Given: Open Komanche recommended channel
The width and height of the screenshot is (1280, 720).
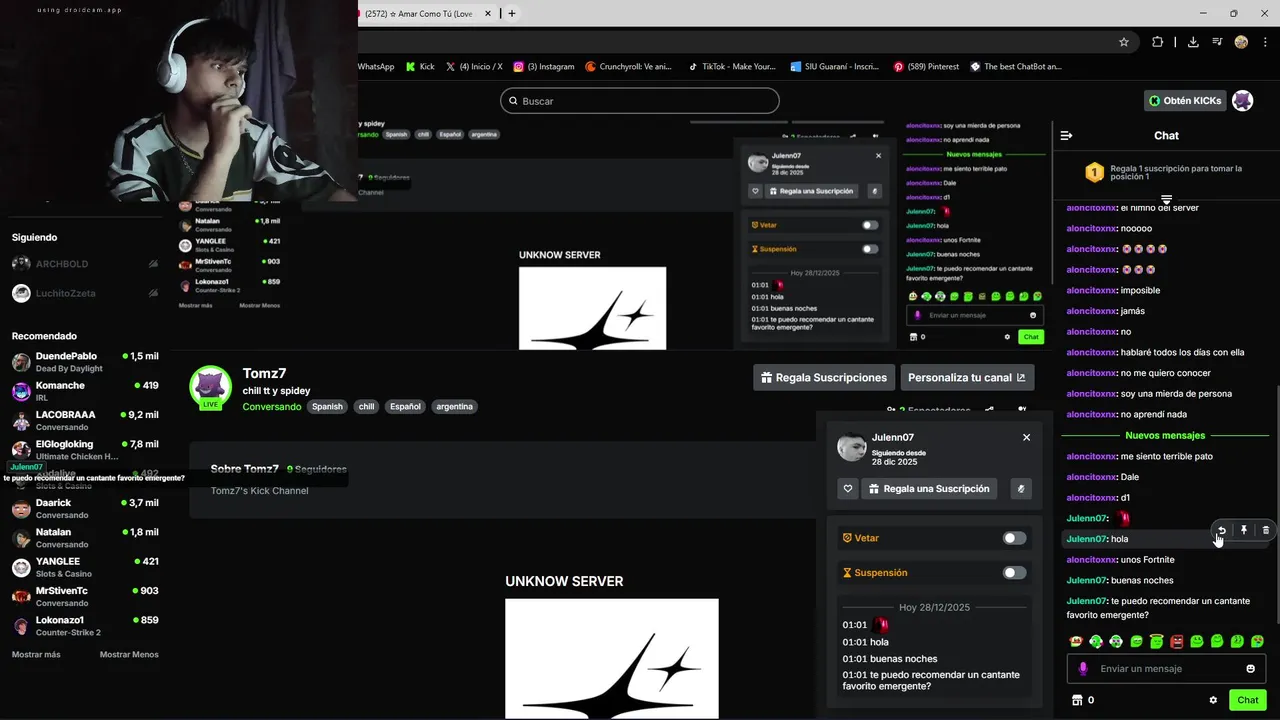Looking at the screenshot, I should (x=85, y=391).
